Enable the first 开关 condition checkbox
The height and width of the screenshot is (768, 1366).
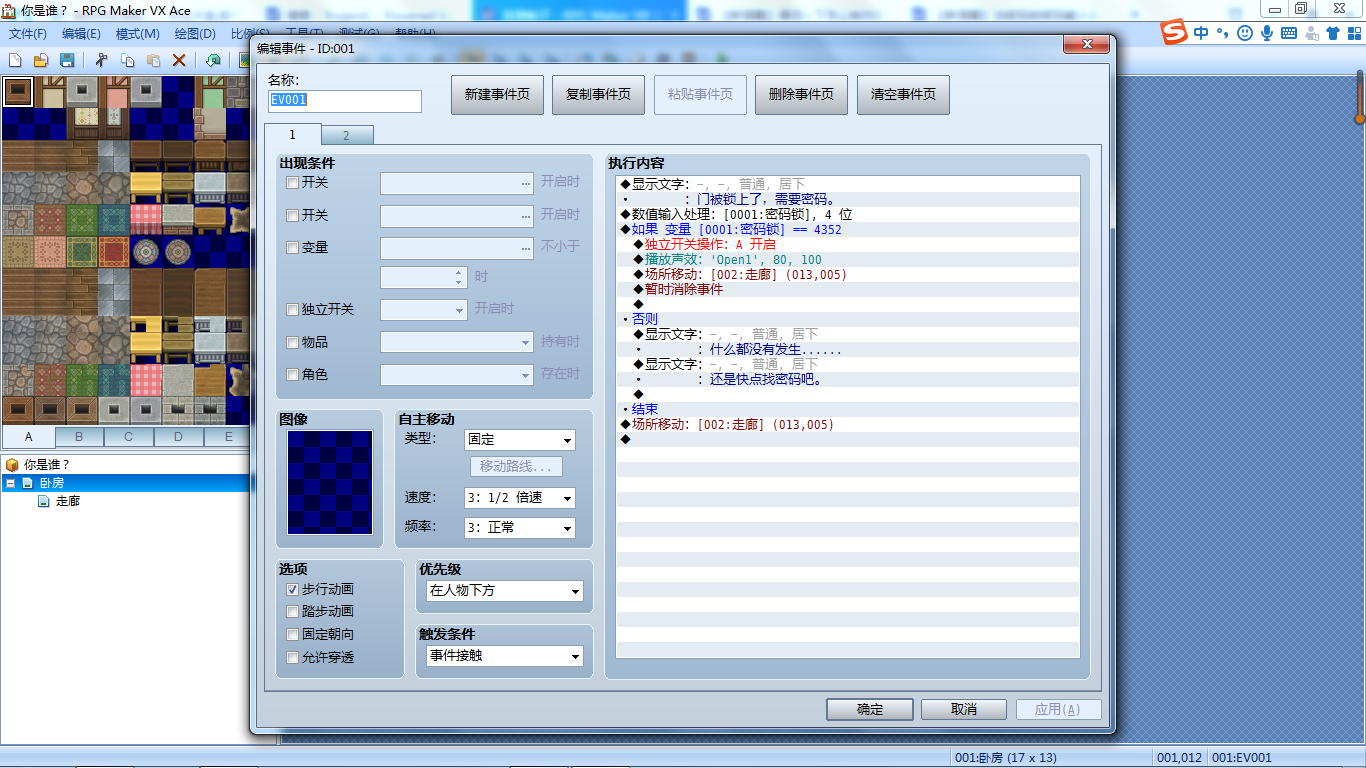(292, 183)
